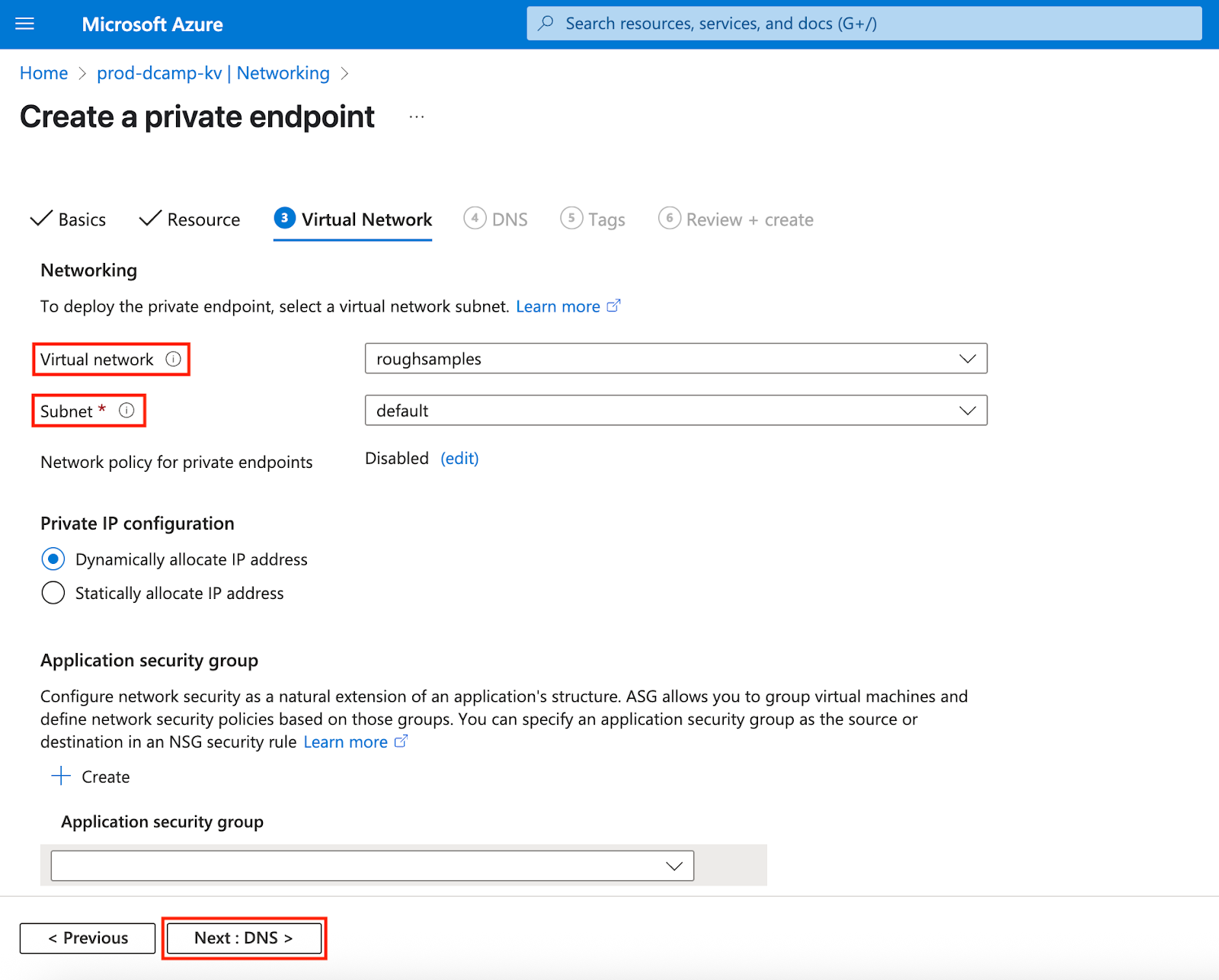Screen dimensions: 1219x980
Task: Click the plus icon to create an ASG
Action: (x=59, y=776)
